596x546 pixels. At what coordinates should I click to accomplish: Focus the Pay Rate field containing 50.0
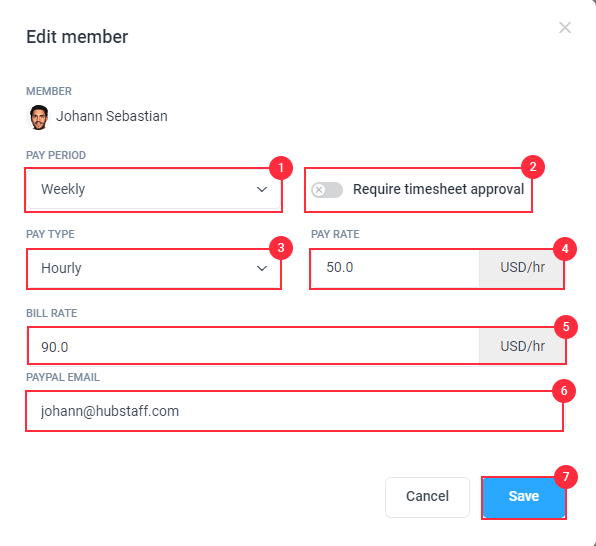click(395, 268)
